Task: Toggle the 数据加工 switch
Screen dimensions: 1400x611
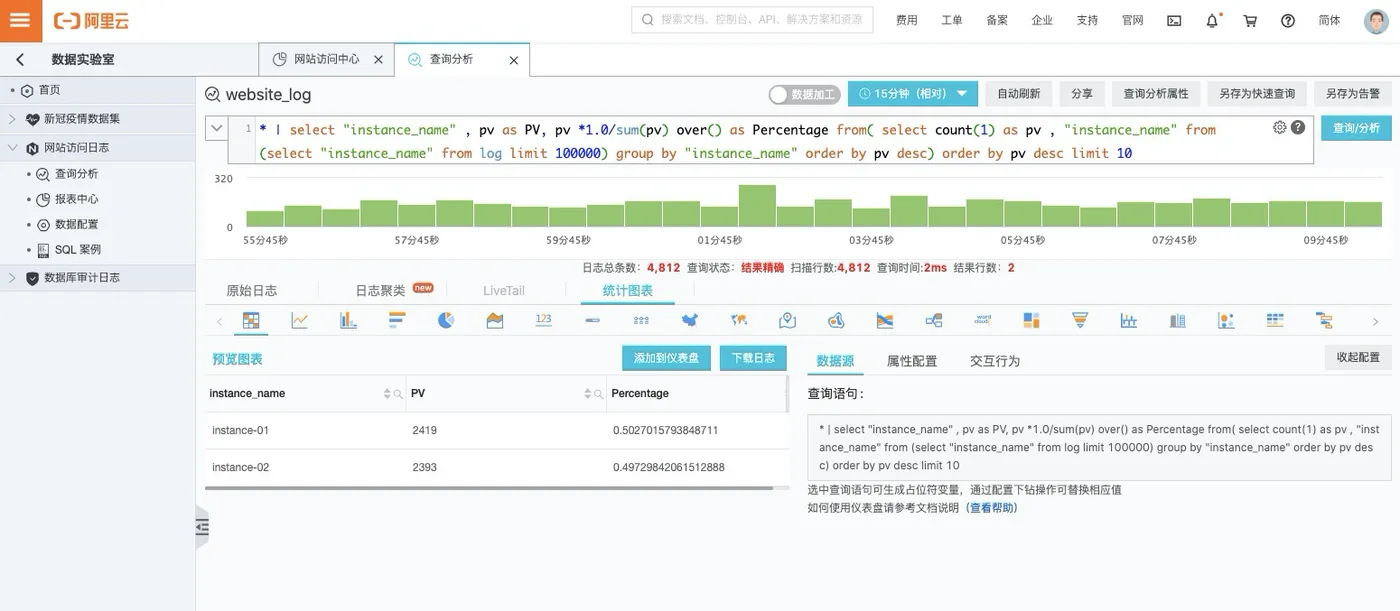Action: pos(804,94)
